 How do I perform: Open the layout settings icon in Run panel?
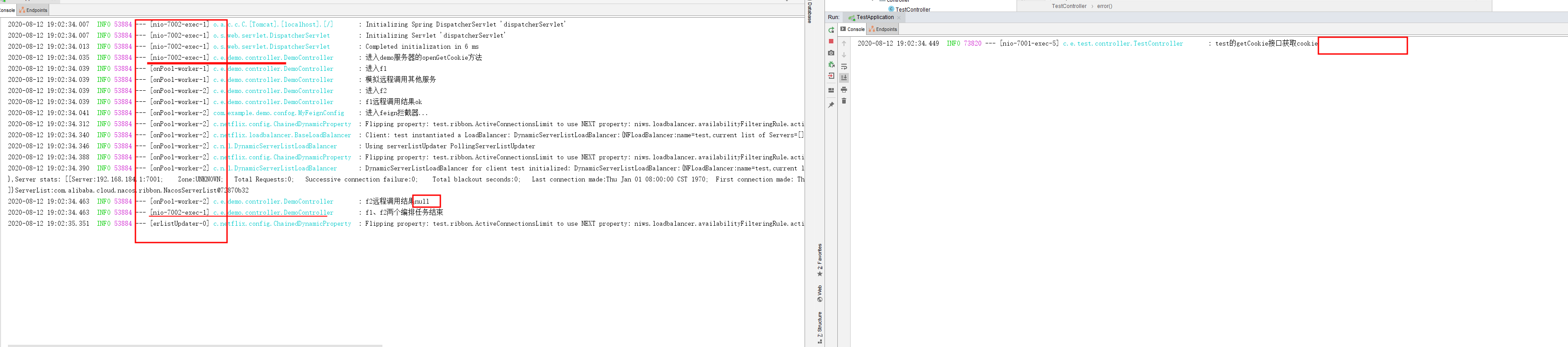coord(832,90)
